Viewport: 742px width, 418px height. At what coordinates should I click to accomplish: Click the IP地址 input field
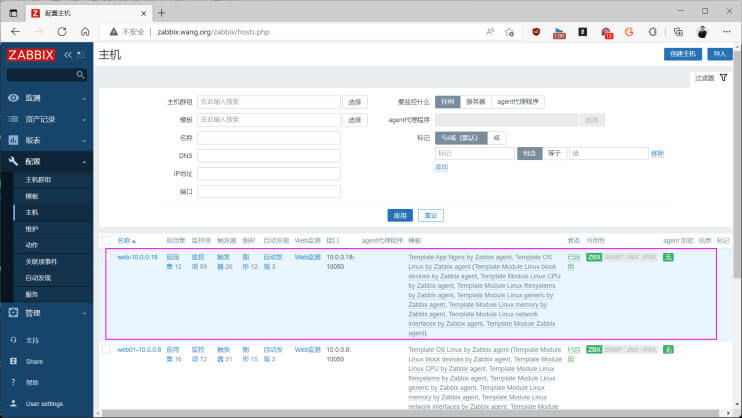(x=269, y=174)
